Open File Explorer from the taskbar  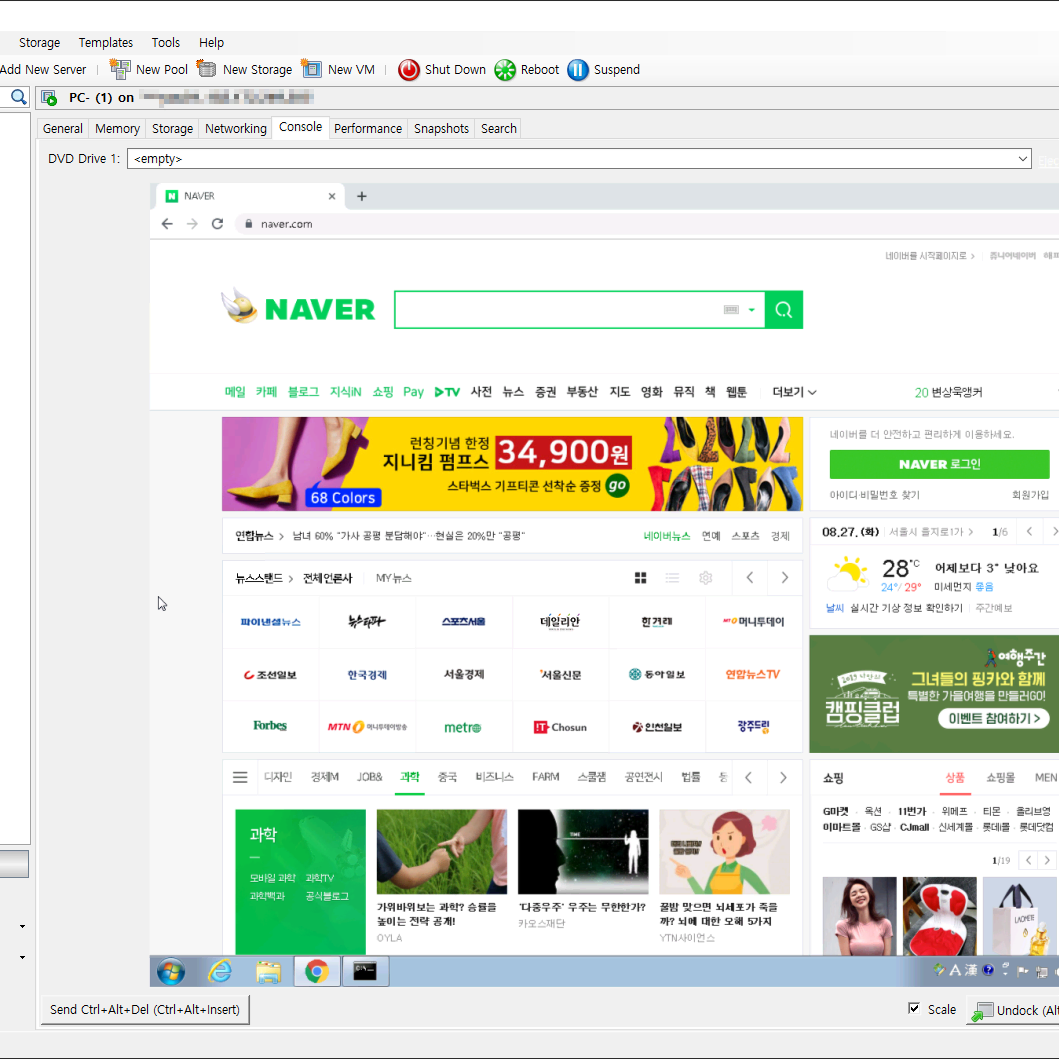point(268,972)
